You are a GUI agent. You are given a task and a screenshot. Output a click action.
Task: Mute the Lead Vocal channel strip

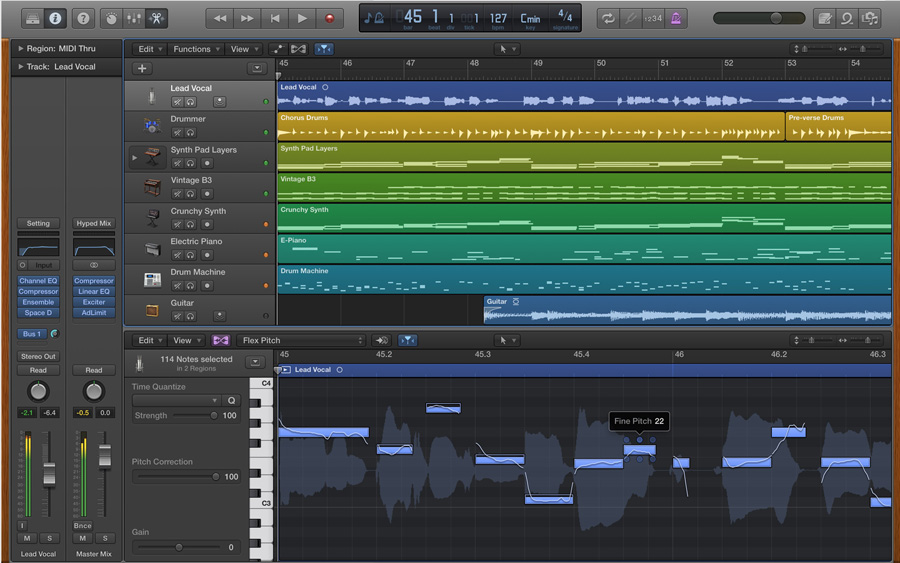click(x=27, y=538)
